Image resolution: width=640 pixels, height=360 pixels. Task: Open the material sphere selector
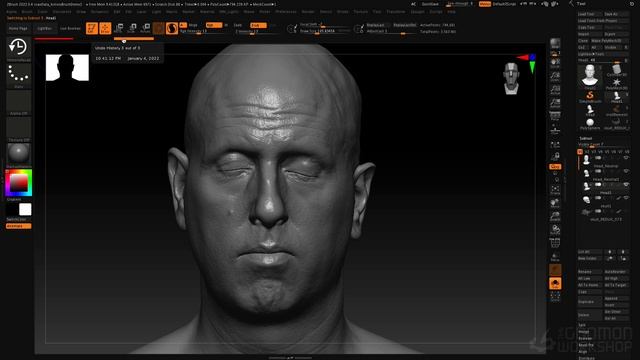[x=18, y=154]
